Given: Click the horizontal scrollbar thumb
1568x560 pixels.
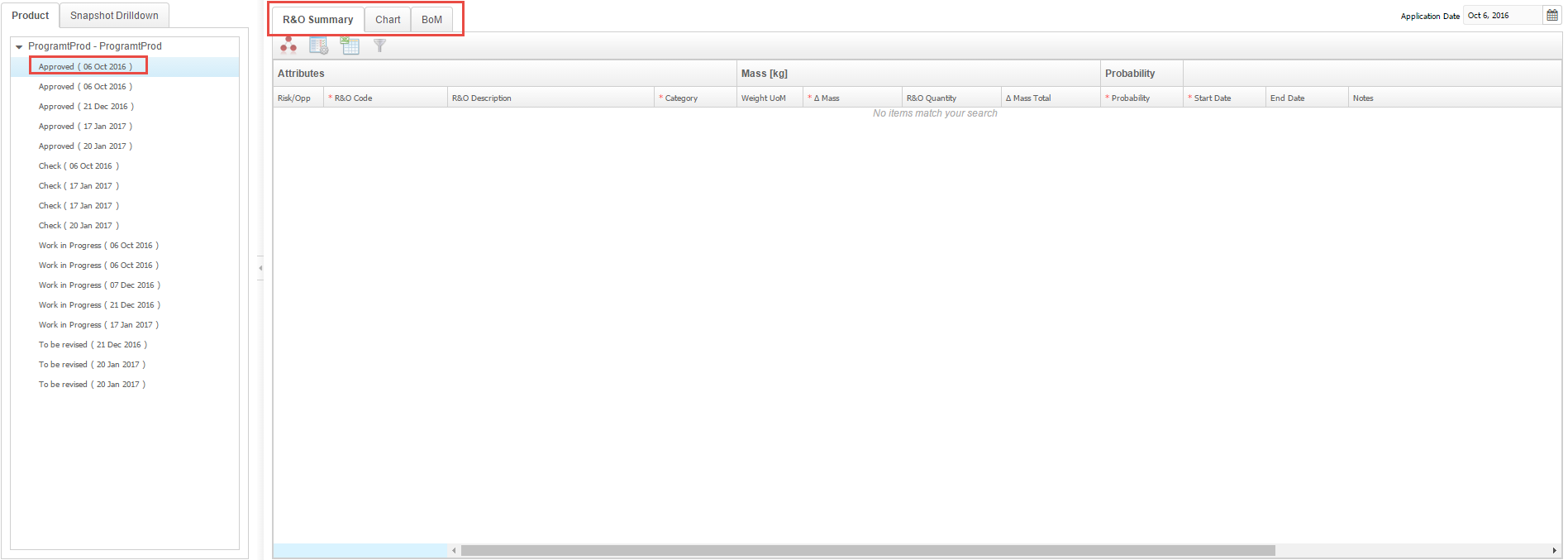Looking at the screenshot, I should point(868,551).
